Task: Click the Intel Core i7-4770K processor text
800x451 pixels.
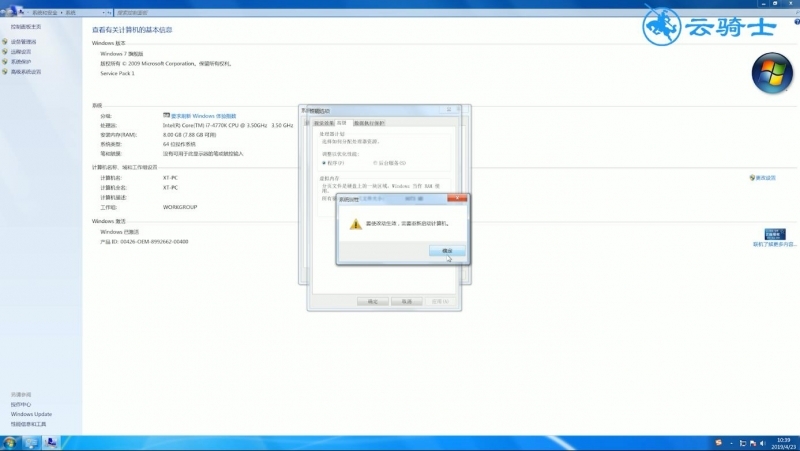Action: (x=228, y=125)
